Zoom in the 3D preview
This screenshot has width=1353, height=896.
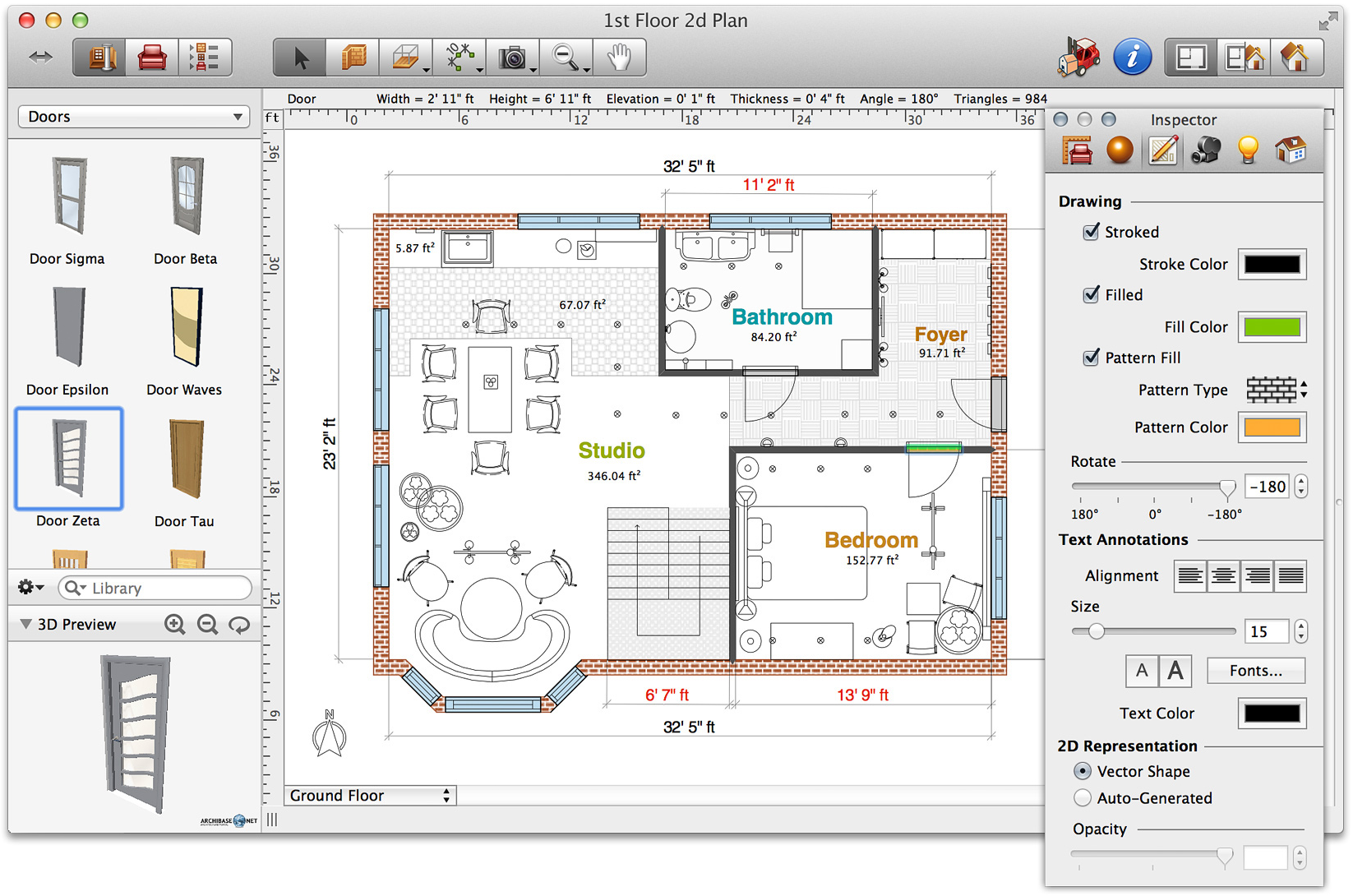click(174, 625)
